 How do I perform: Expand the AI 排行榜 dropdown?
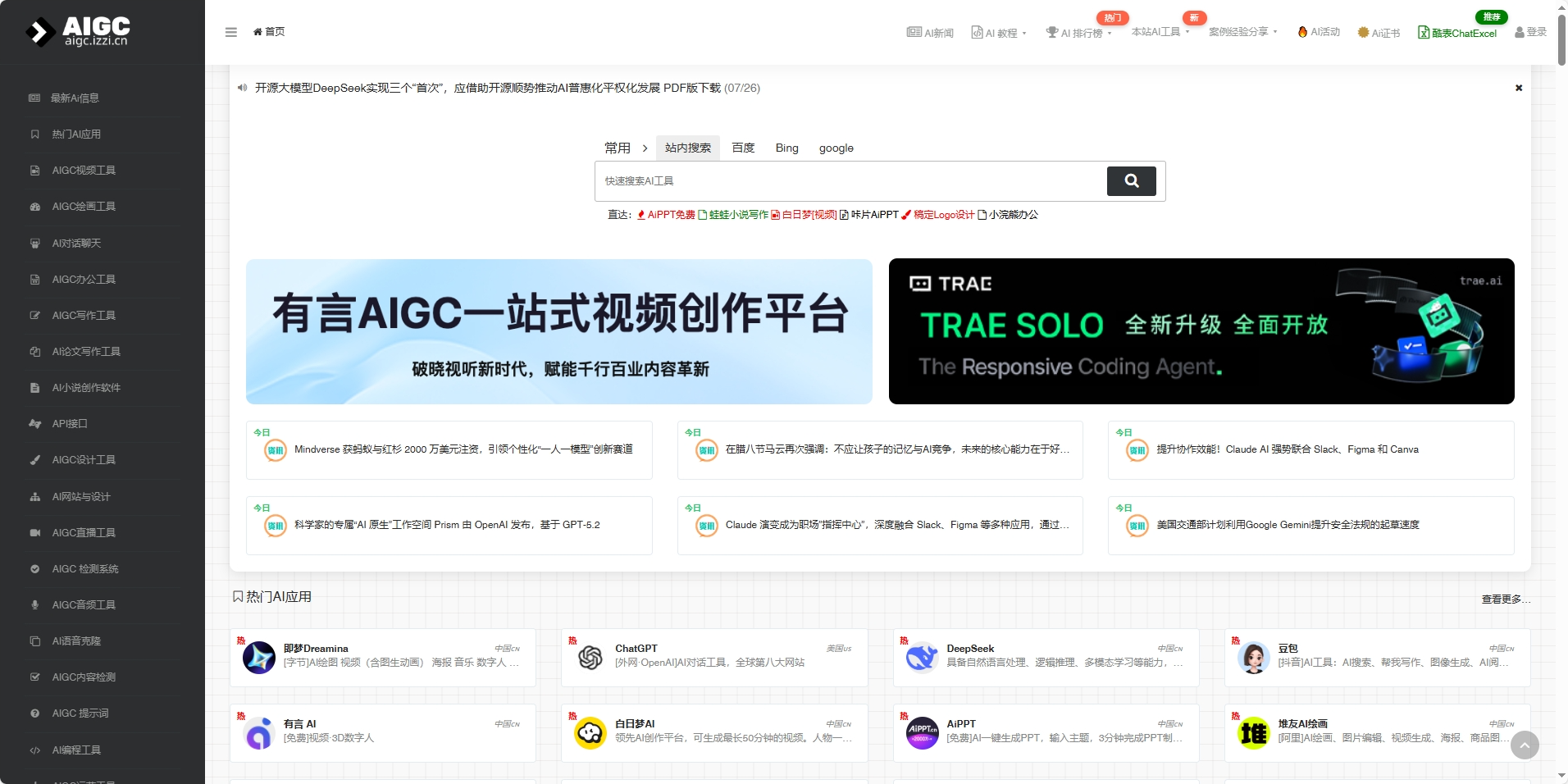1079,33
